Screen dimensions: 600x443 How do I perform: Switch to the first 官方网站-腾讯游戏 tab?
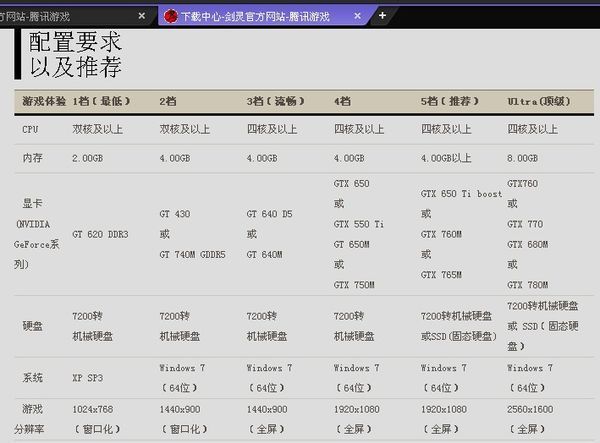60,16
